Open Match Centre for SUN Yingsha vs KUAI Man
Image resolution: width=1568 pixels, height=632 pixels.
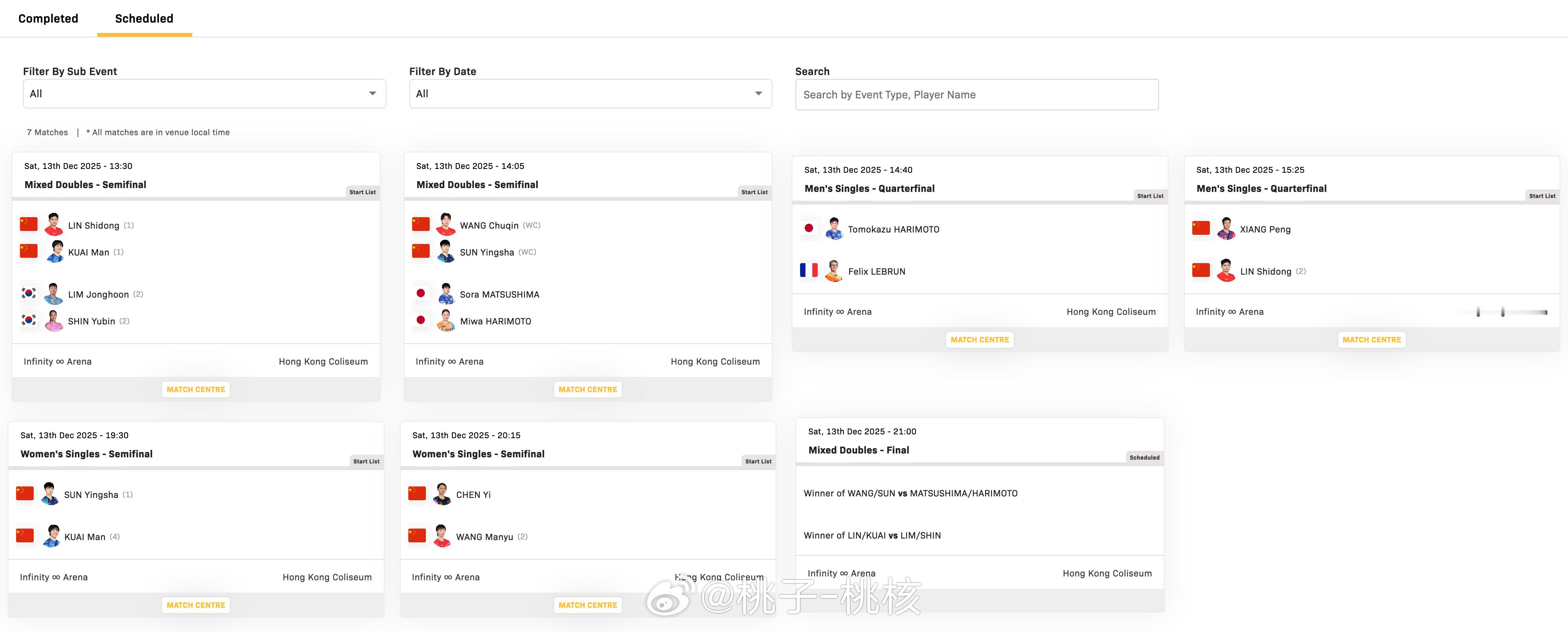pos(195,605)
